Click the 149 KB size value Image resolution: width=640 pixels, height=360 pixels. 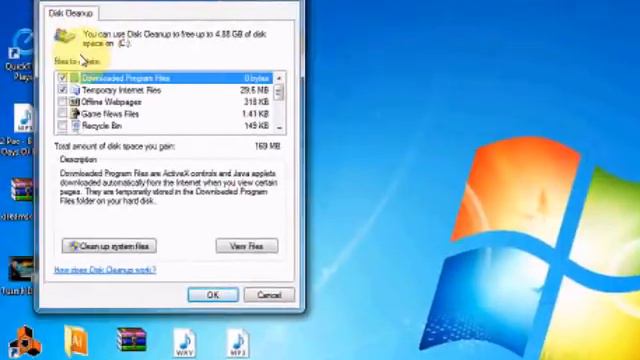pyautogui.click(x=256, y=126)
